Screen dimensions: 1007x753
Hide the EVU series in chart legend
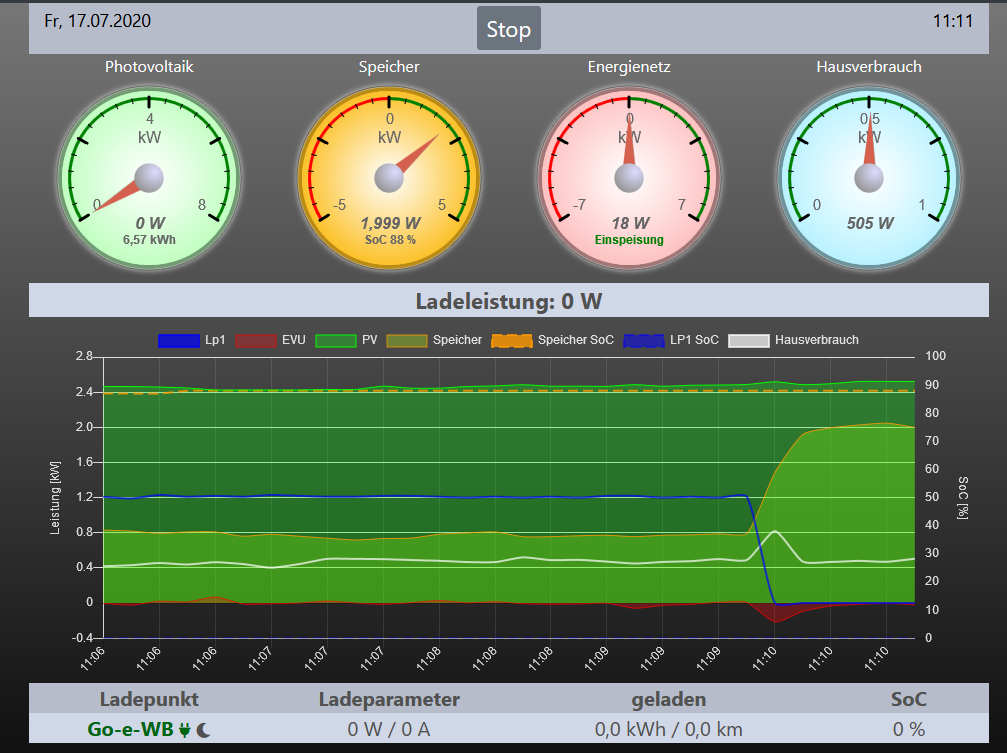click(x=271, y=340)
